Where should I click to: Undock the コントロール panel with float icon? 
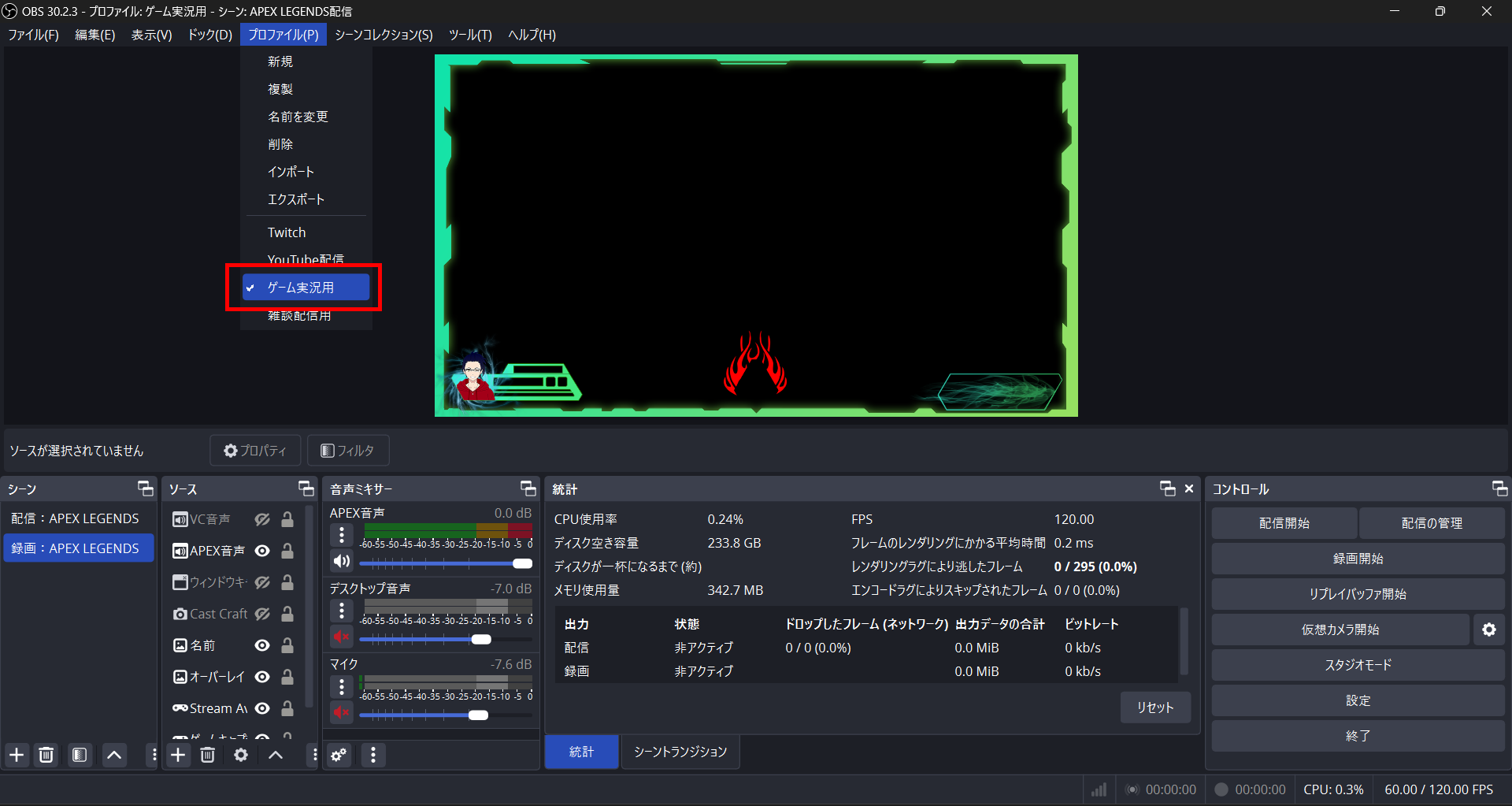point(1500,488)
